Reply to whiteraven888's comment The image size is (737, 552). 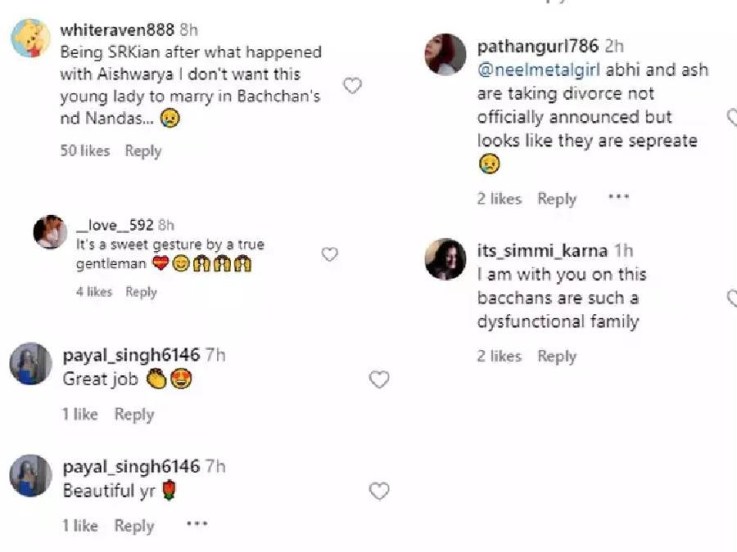coord(143,151)
